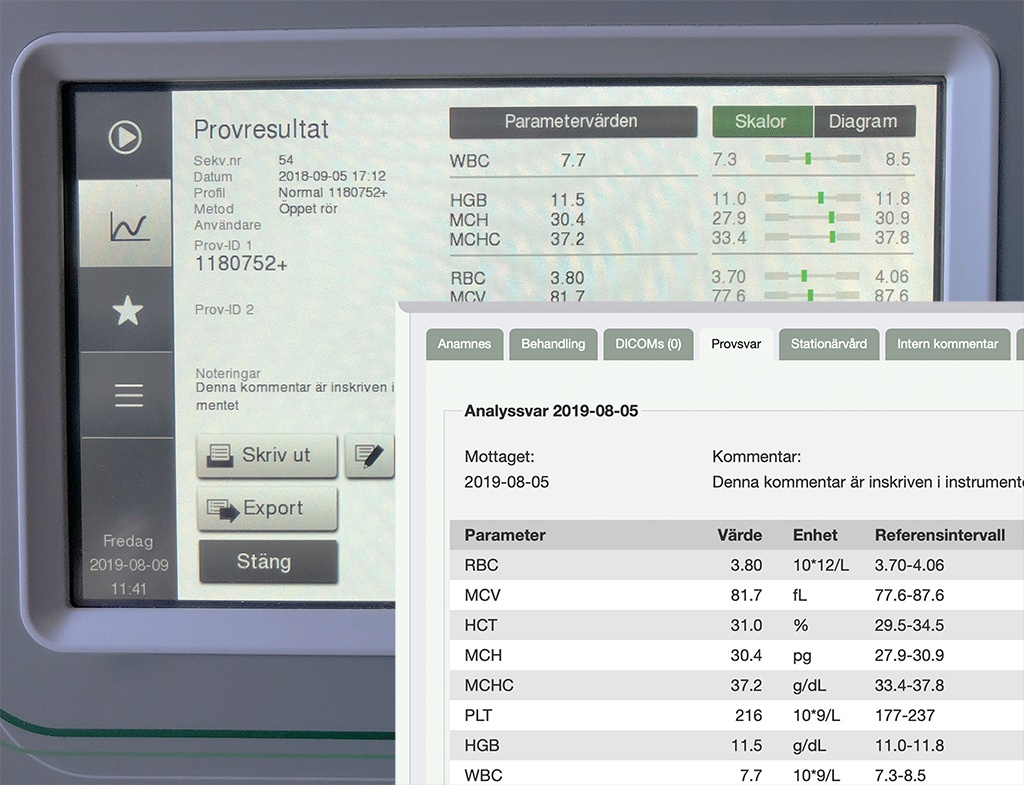Select the Provsvar tab
The height and width of the screenshot is (785, 1024).
(736, 344)
